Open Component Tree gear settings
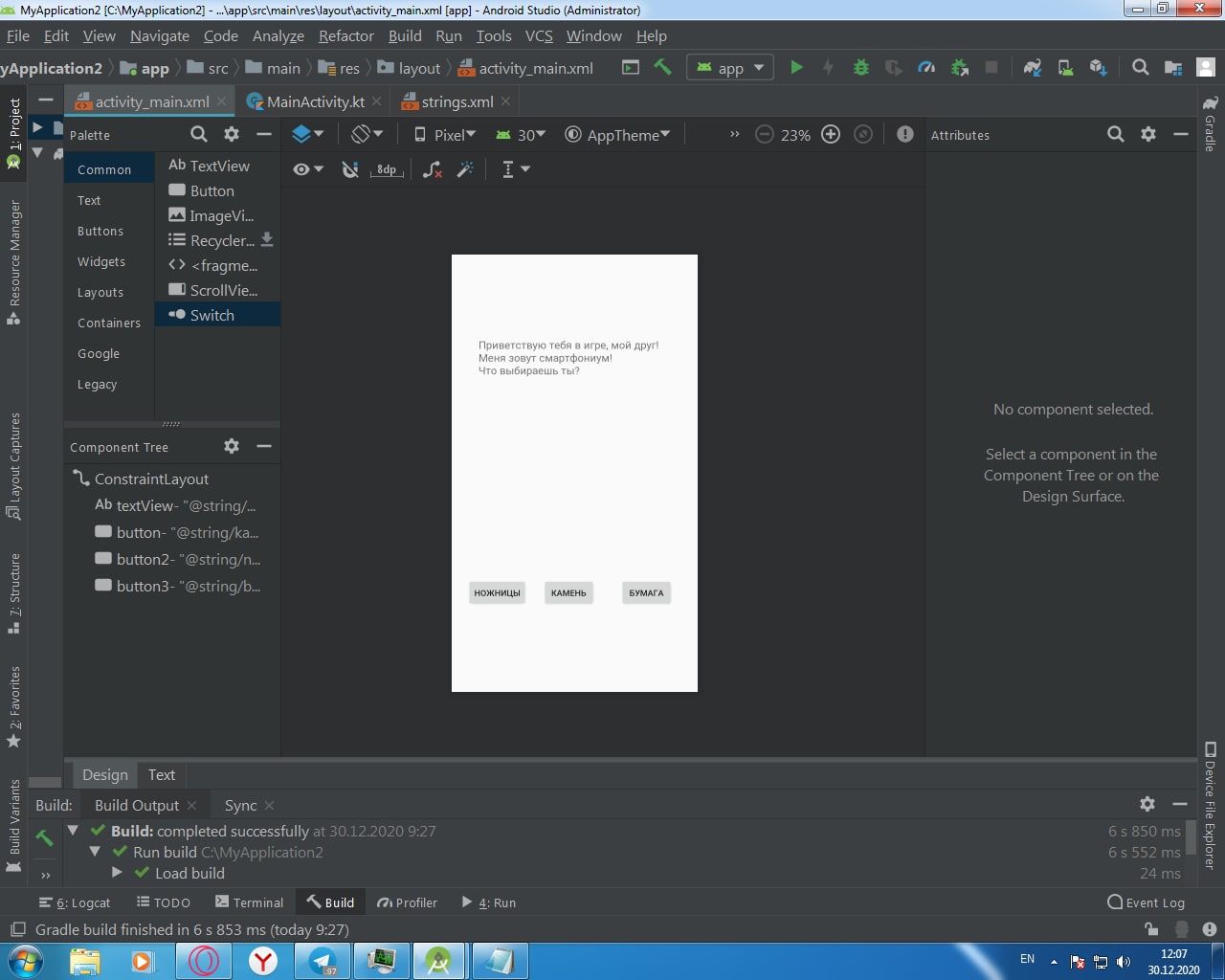This screenshot has height=980, width=1225. 232,446
